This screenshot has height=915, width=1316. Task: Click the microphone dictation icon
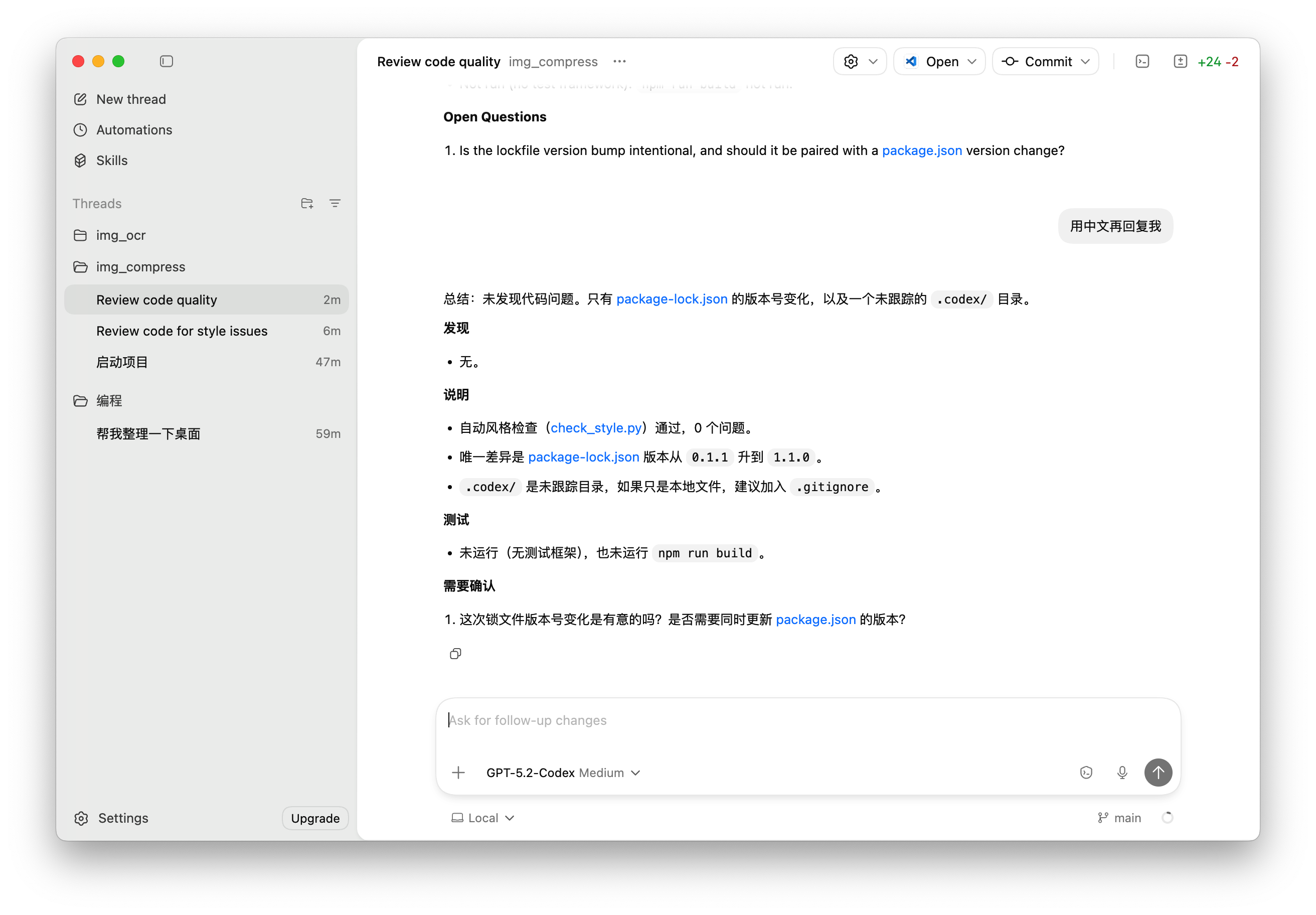pyautogui.click(x=1122, y=773)
